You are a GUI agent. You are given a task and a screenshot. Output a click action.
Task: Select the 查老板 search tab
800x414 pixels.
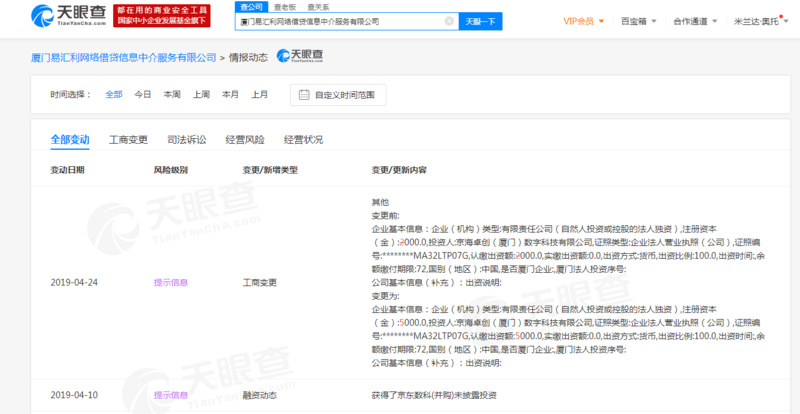(x=285, y=7)
